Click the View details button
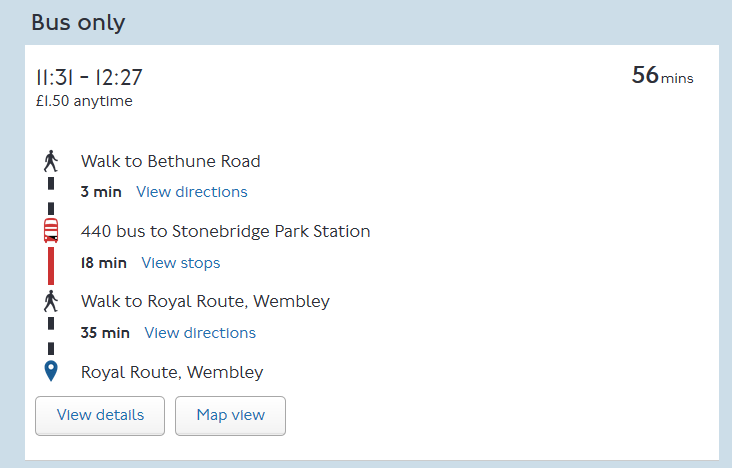 (100, 416)
